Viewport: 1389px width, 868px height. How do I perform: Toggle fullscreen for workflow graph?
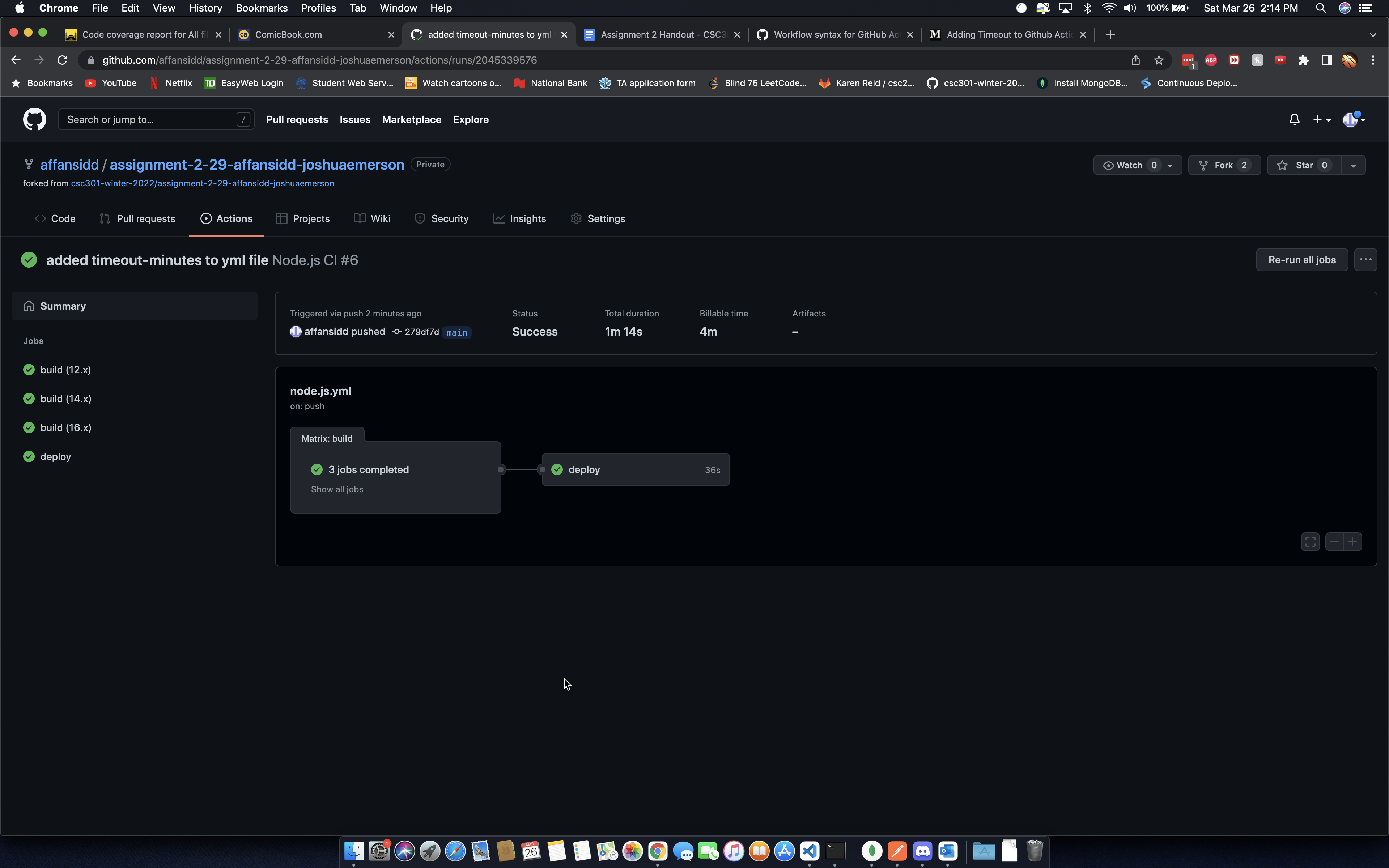[x=1311, y=541]
